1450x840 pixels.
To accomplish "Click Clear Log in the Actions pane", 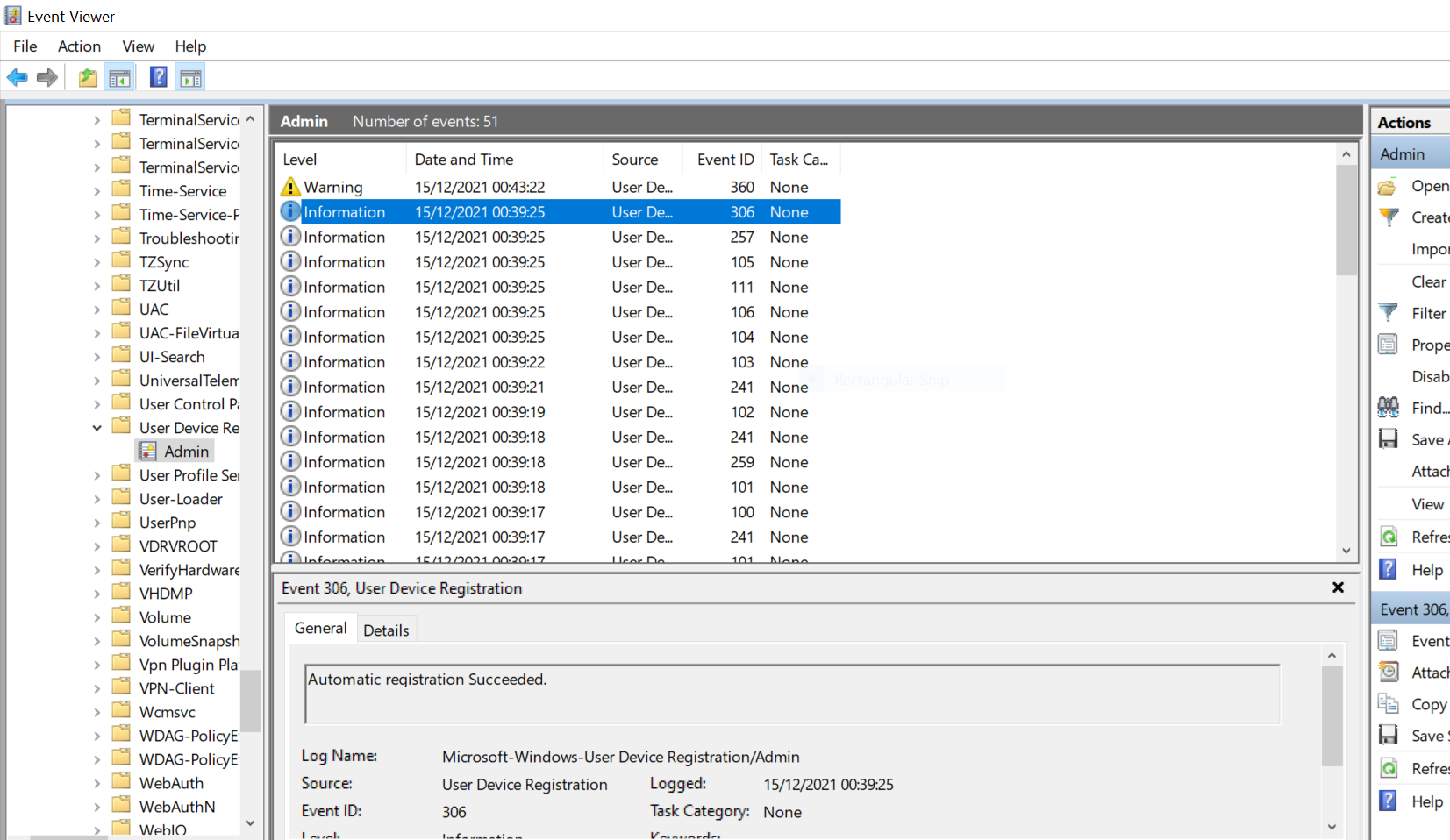I will tap(1426, 281).
